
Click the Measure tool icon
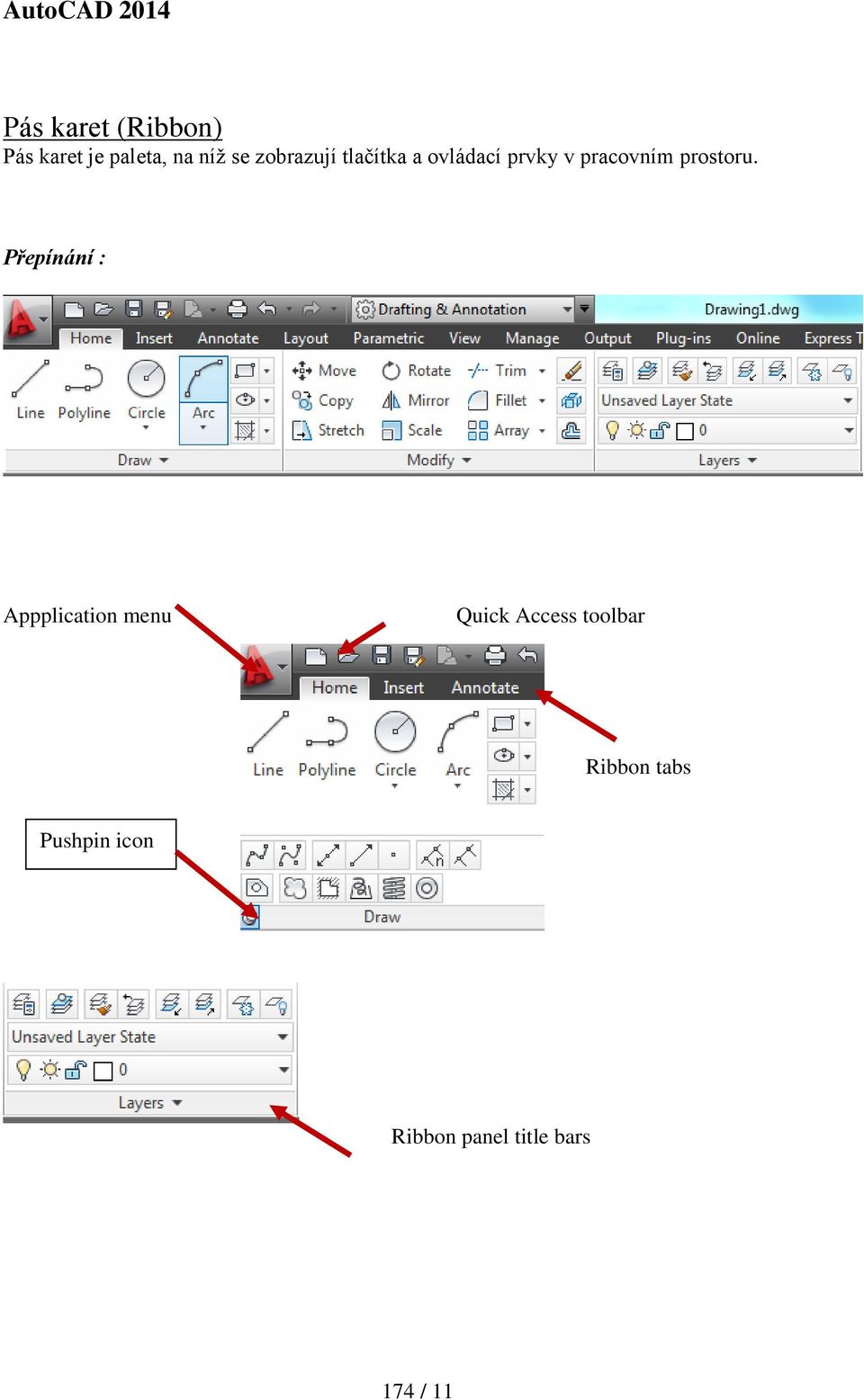(464, 855)
